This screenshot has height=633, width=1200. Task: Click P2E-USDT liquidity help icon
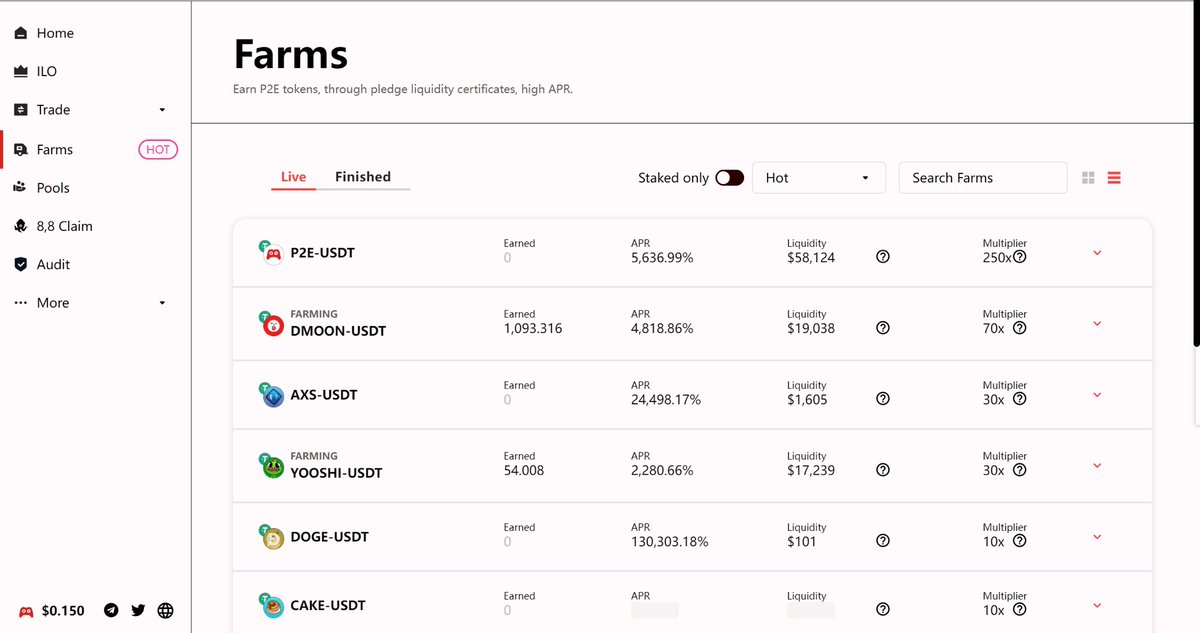click(883, 257)
